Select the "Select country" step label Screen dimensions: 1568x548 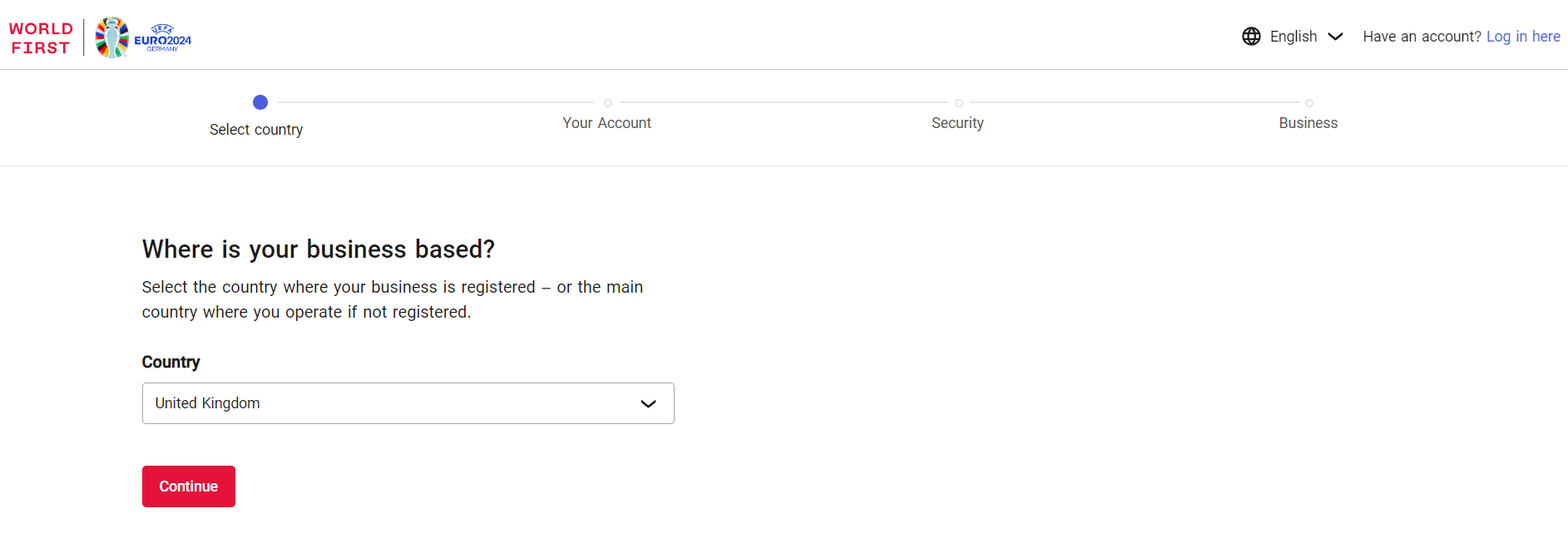256,130
